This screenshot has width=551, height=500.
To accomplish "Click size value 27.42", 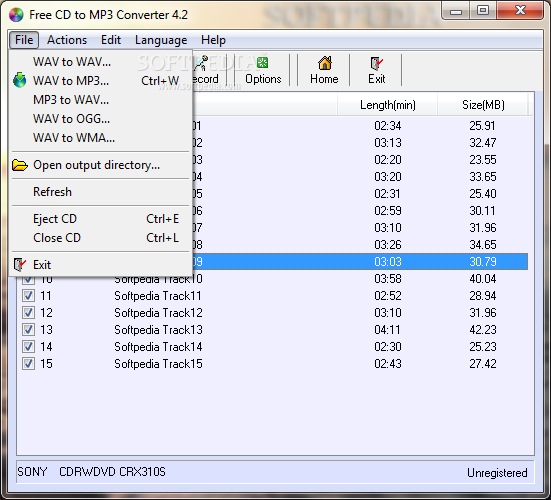I will tap(483, 364).
